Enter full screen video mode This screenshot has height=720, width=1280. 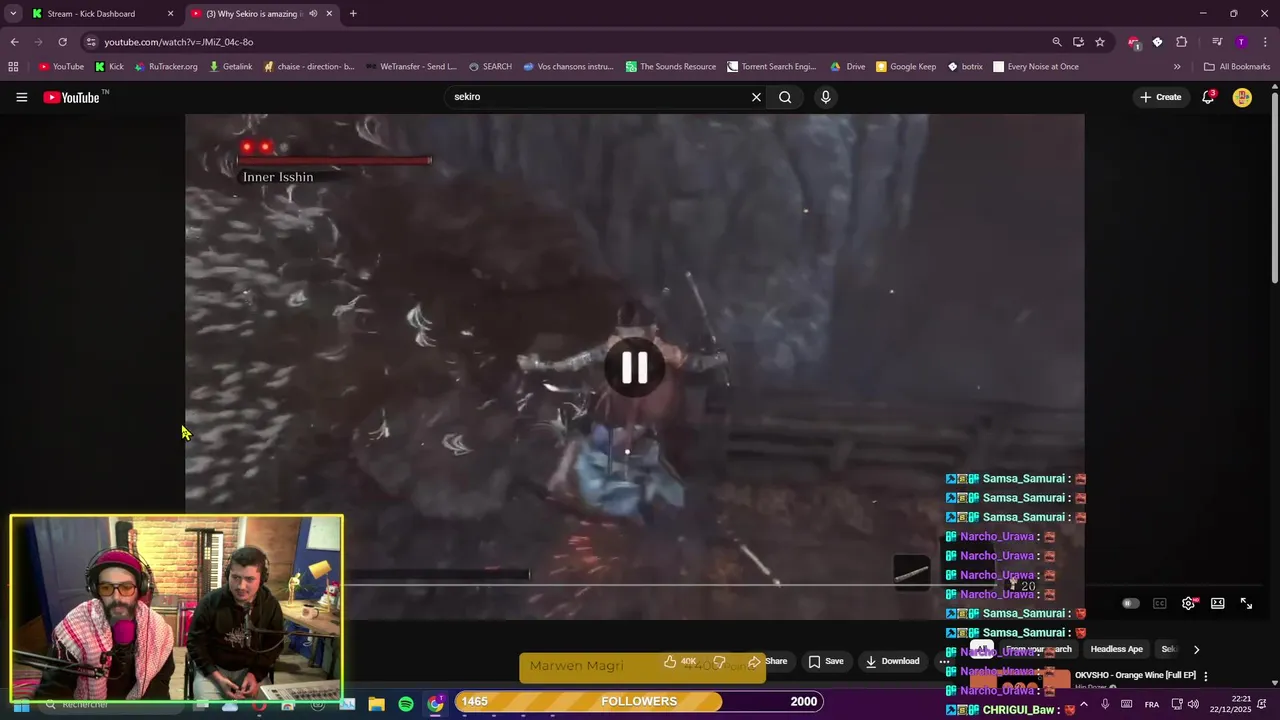[1246, 604]
